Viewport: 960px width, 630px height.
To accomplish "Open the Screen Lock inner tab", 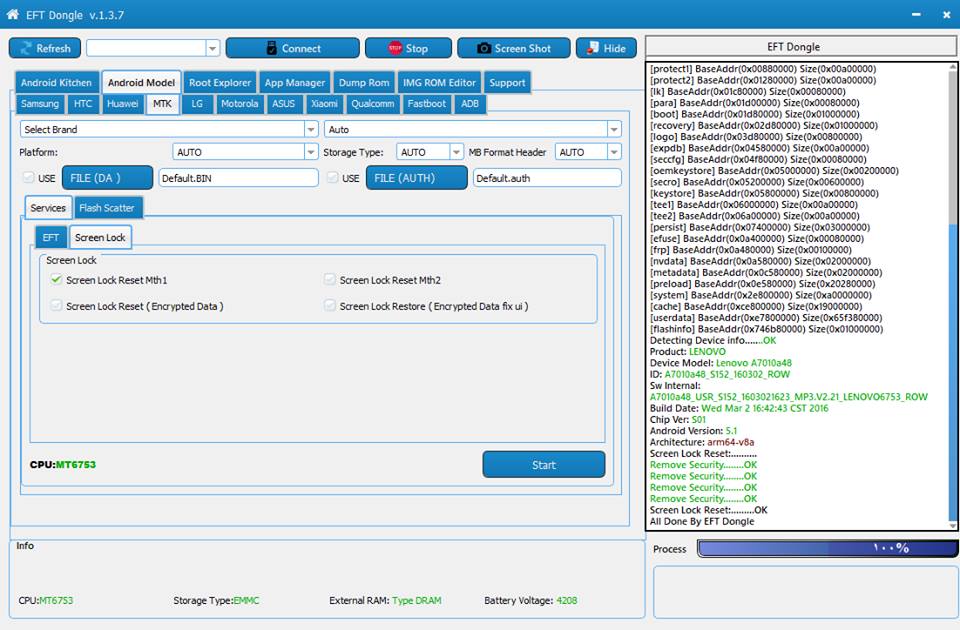I will pos(100,238).
